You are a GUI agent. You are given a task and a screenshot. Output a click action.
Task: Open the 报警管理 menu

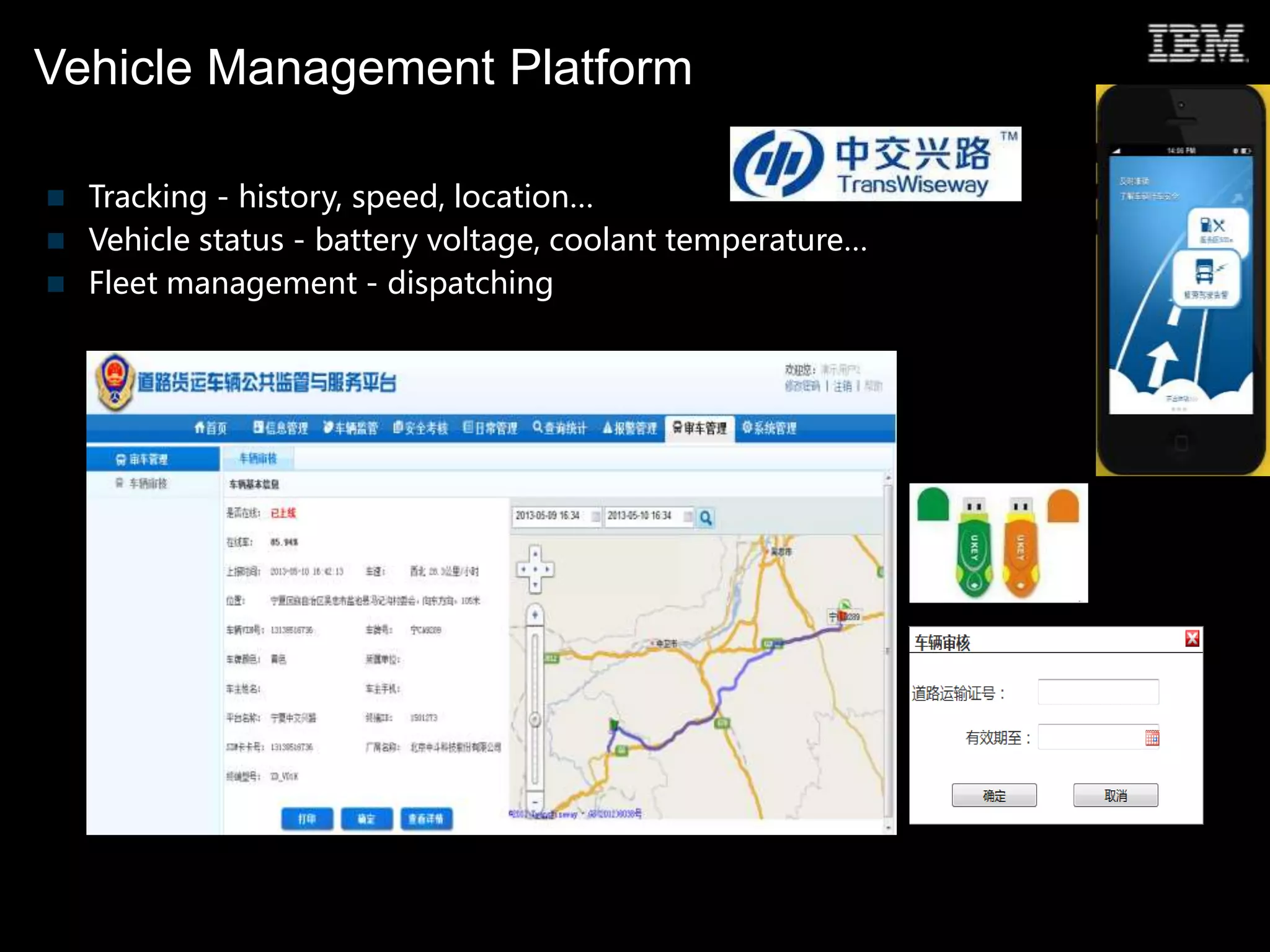[x=629, y=428]
